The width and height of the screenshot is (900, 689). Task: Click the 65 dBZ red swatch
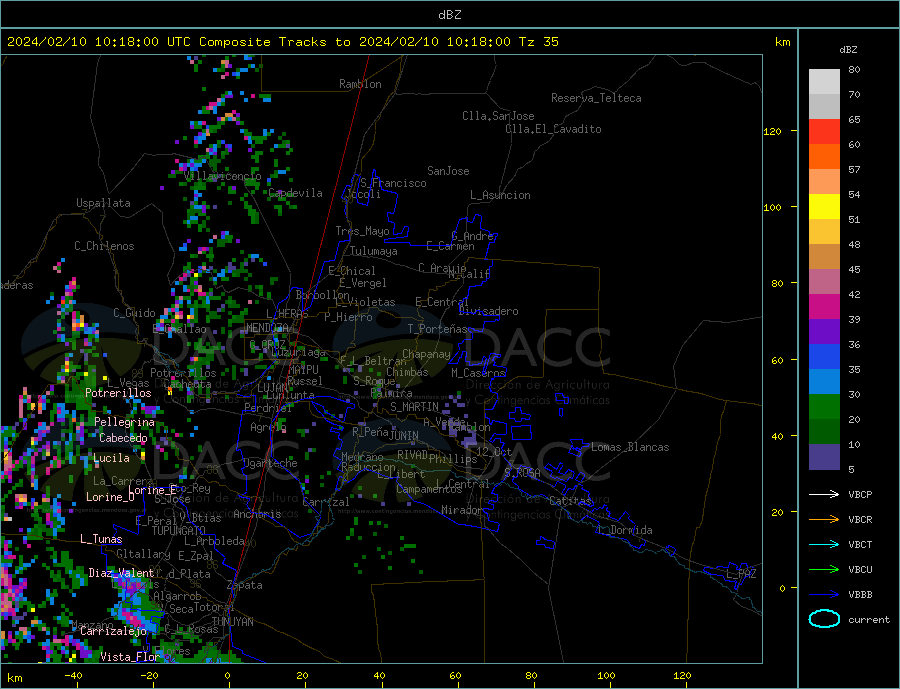coord(824,131)
